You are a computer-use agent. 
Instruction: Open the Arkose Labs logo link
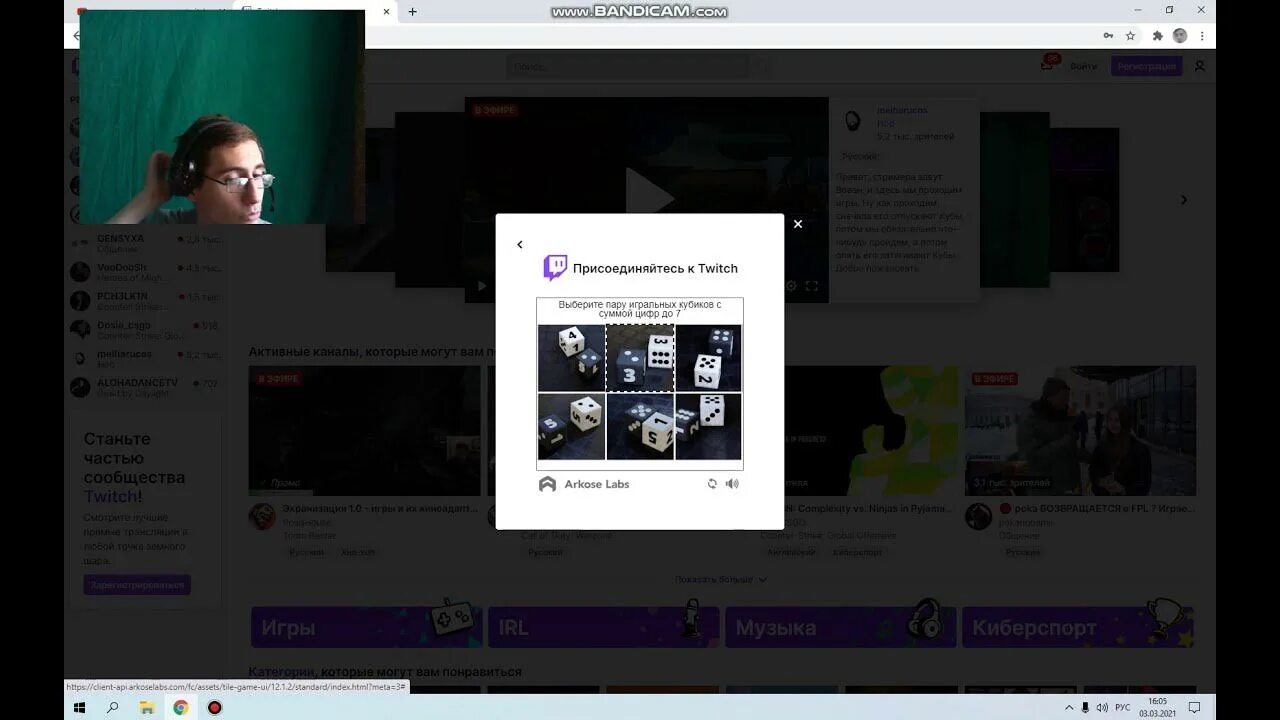[x=584, y=484]
